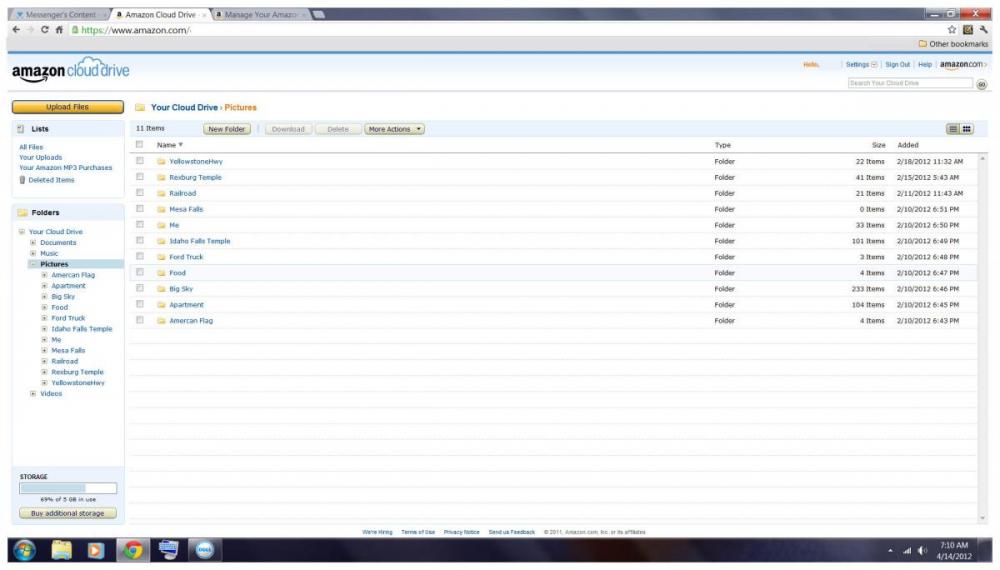
Task: Bookmark page with star icon
Action: pyautogui.click(x=952, y=29)
